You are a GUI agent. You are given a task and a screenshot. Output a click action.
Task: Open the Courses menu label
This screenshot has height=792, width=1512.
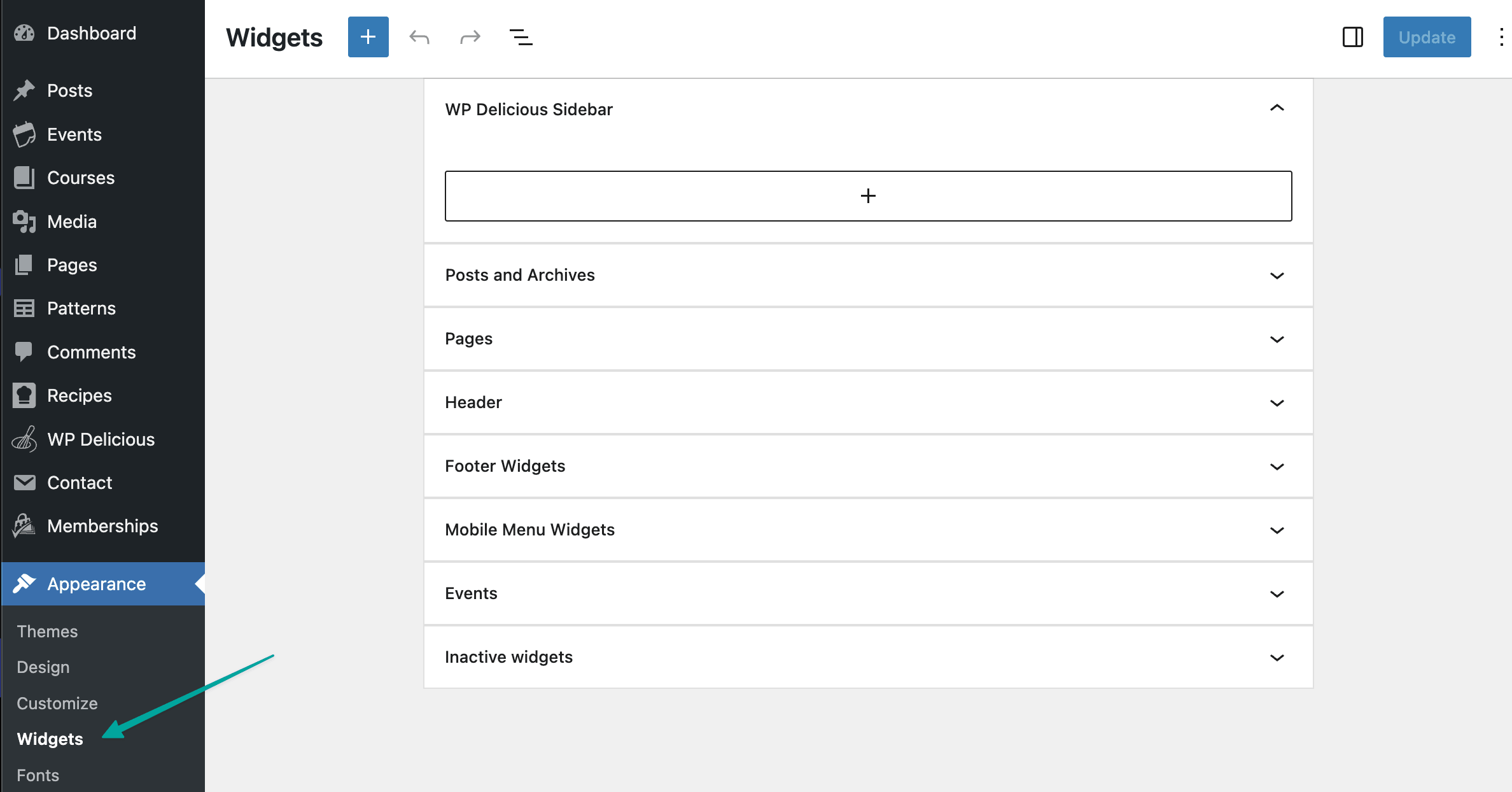81,178
